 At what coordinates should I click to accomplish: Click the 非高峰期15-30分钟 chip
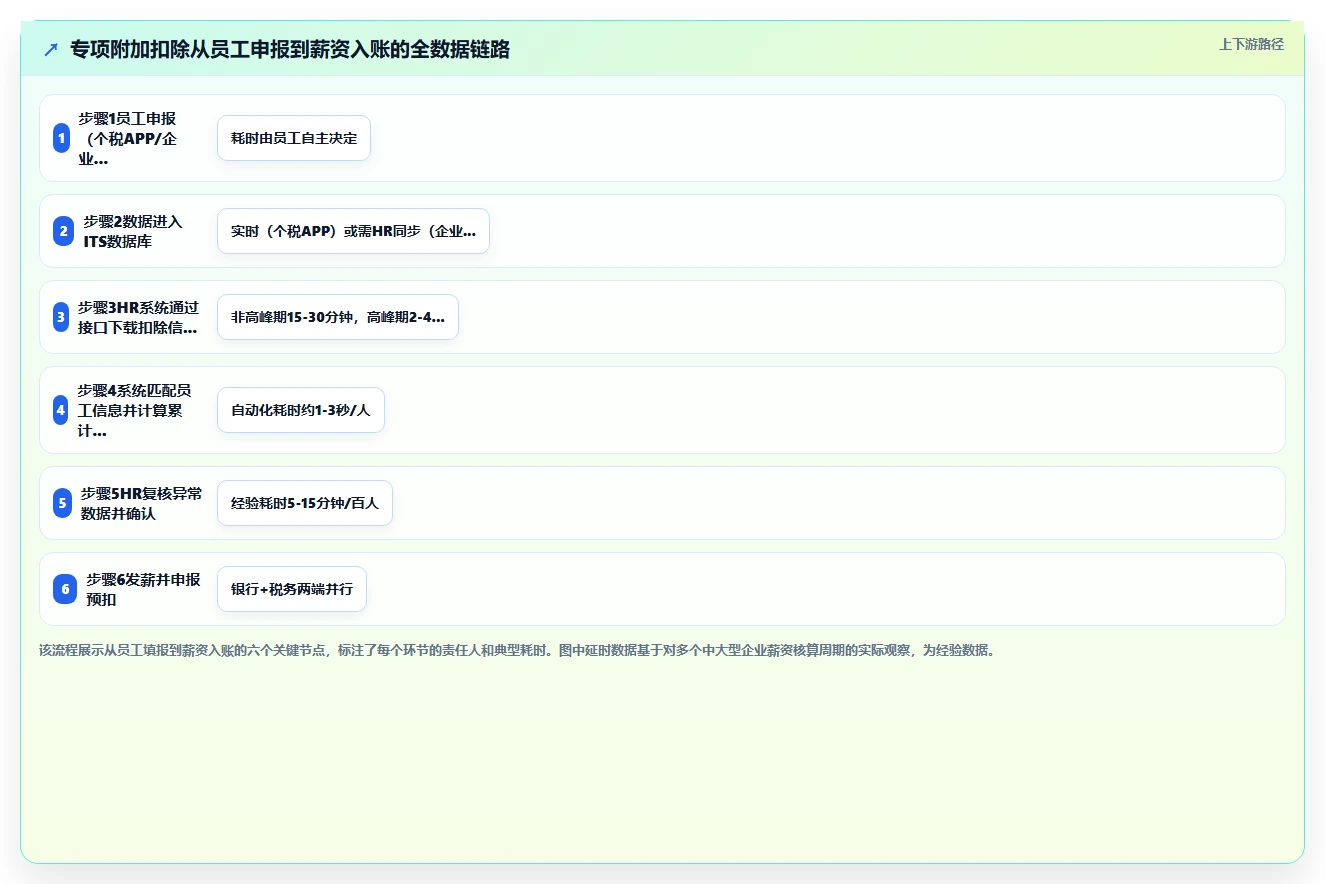(x=338, y=317)
